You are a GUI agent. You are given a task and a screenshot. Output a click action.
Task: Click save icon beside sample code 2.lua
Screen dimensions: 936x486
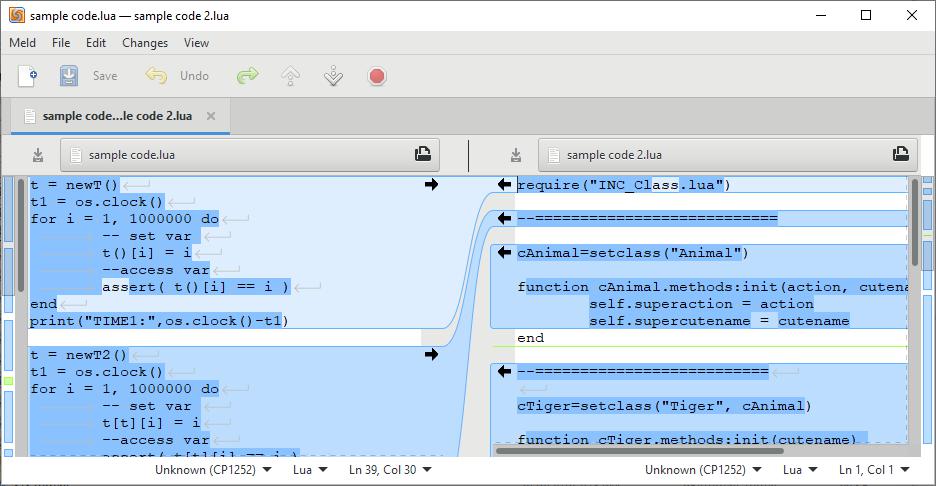516,155
